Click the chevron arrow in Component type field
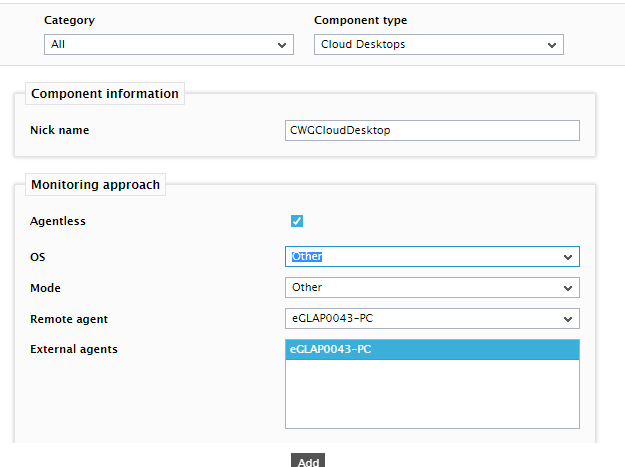625x467 pixels. click(552, 45)
